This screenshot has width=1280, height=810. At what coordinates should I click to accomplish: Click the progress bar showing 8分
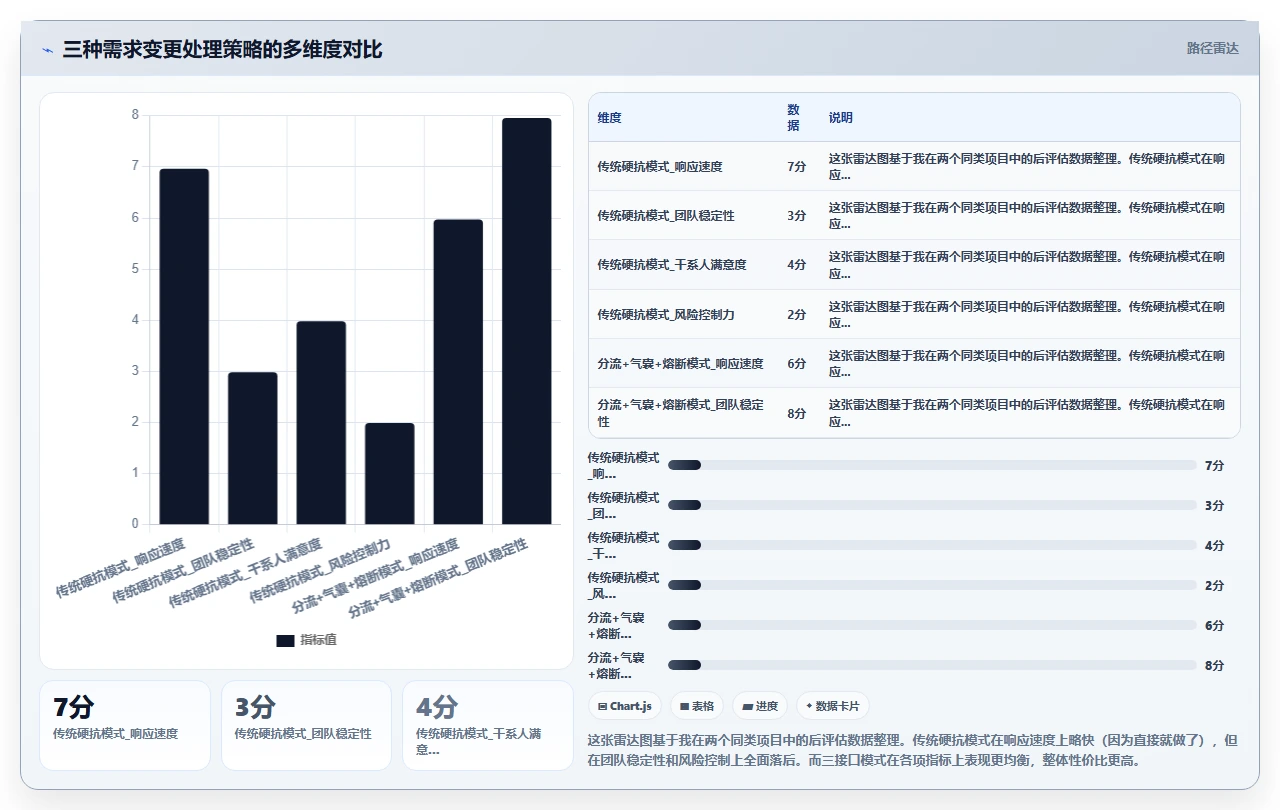[x=932, y=665]
